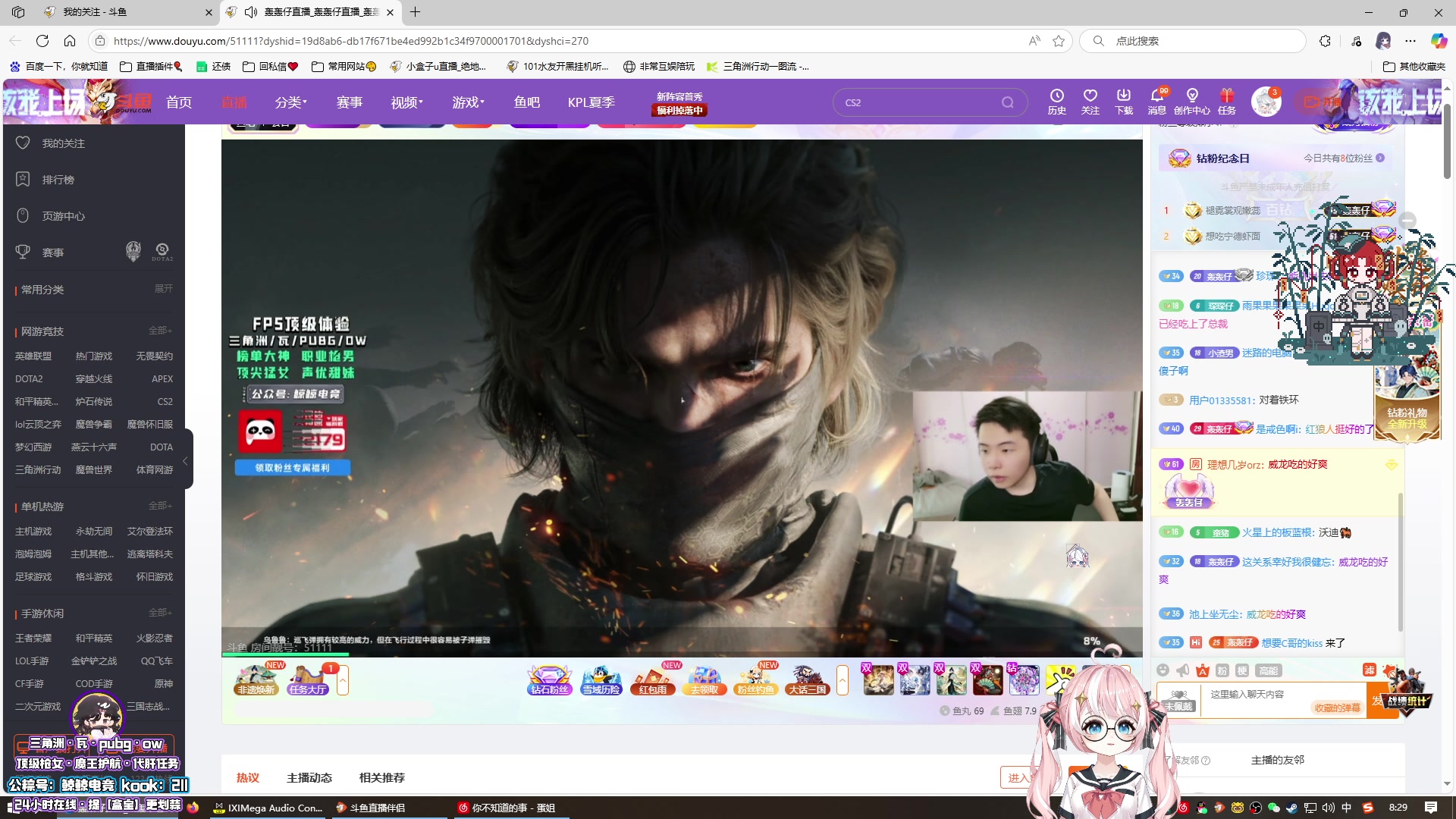This screenshot has height=819, width=1456.
Task: Open 赛事 in the nav bar
Action: click(350, 102)
